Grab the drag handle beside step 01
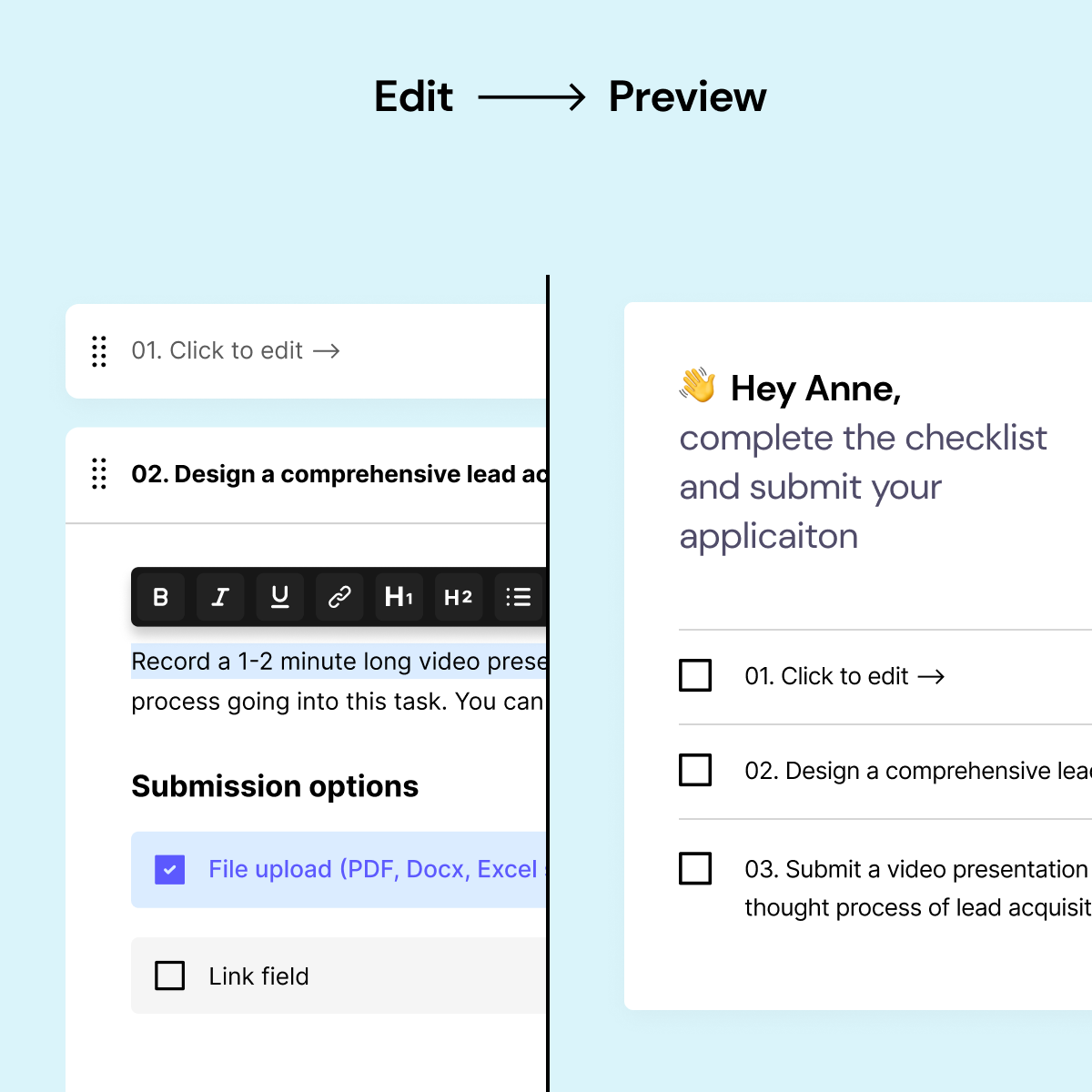1092x1092 pixels. click(98, 351)
